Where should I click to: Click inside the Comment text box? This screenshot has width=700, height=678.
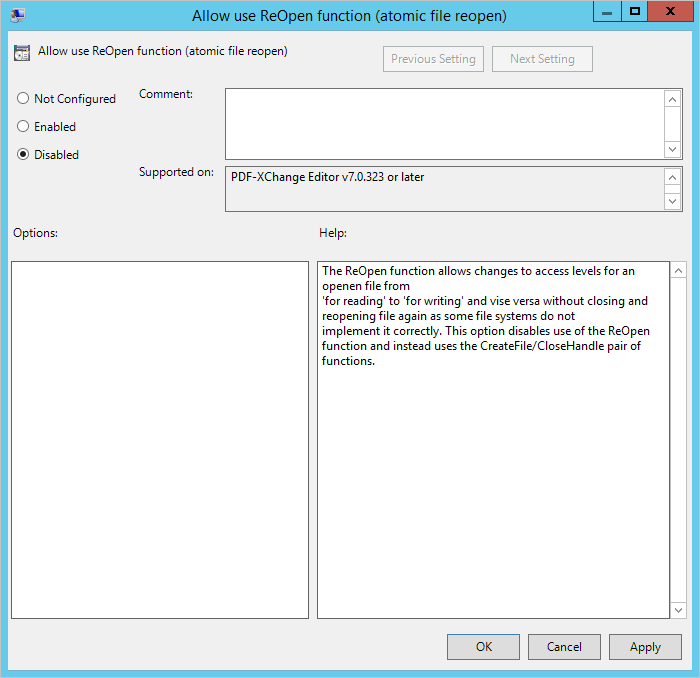pos(444,124)
